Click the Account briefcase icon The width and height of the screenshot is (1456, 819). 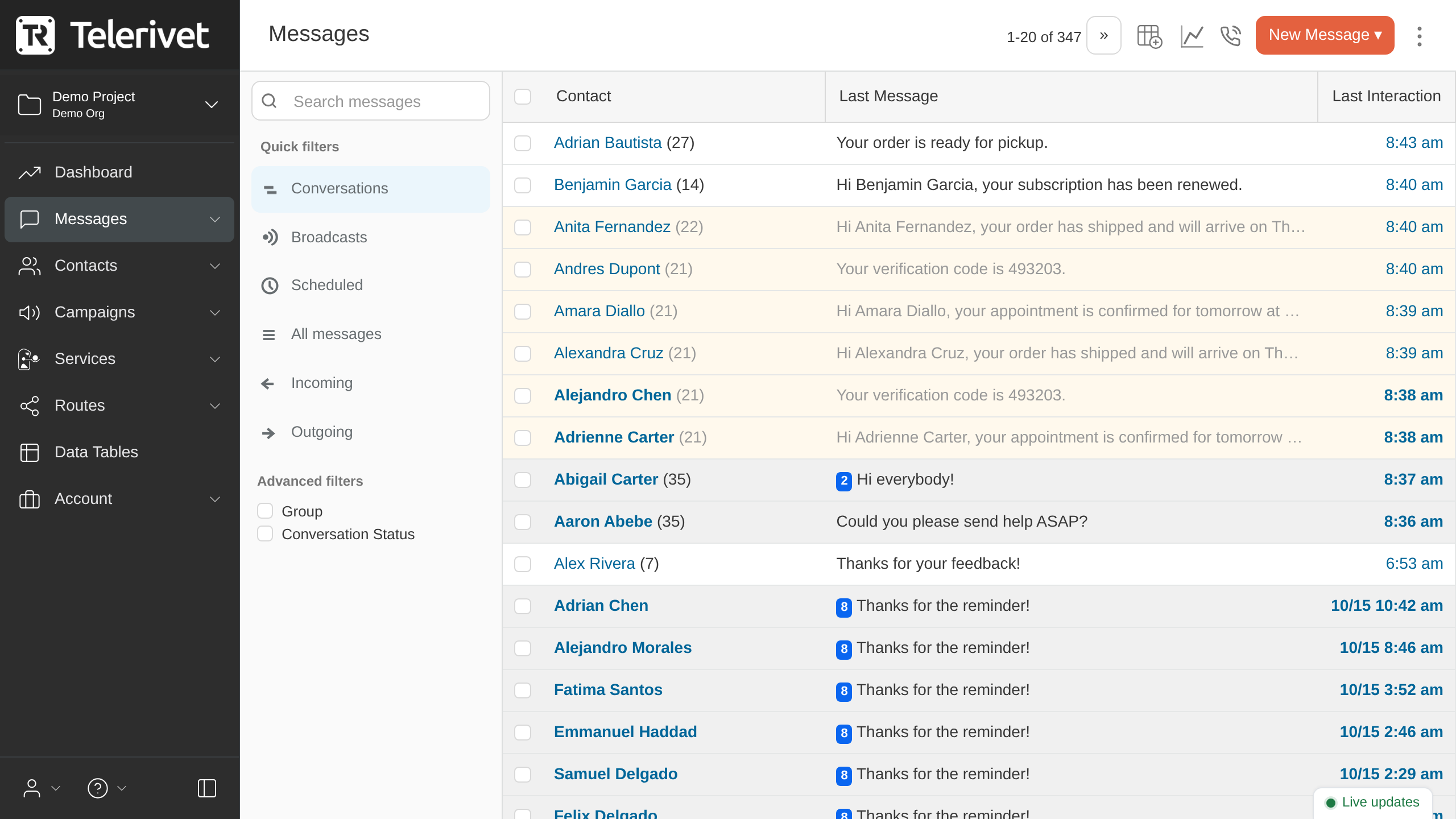pos(30,499)
